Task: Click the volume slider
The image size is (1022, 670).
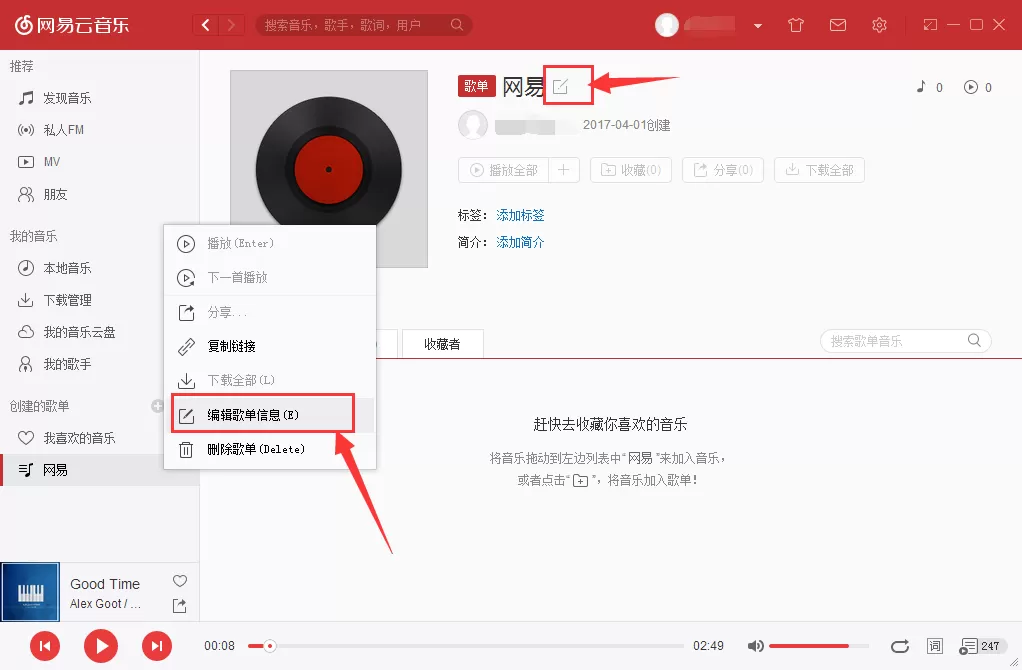Action: 819,646
